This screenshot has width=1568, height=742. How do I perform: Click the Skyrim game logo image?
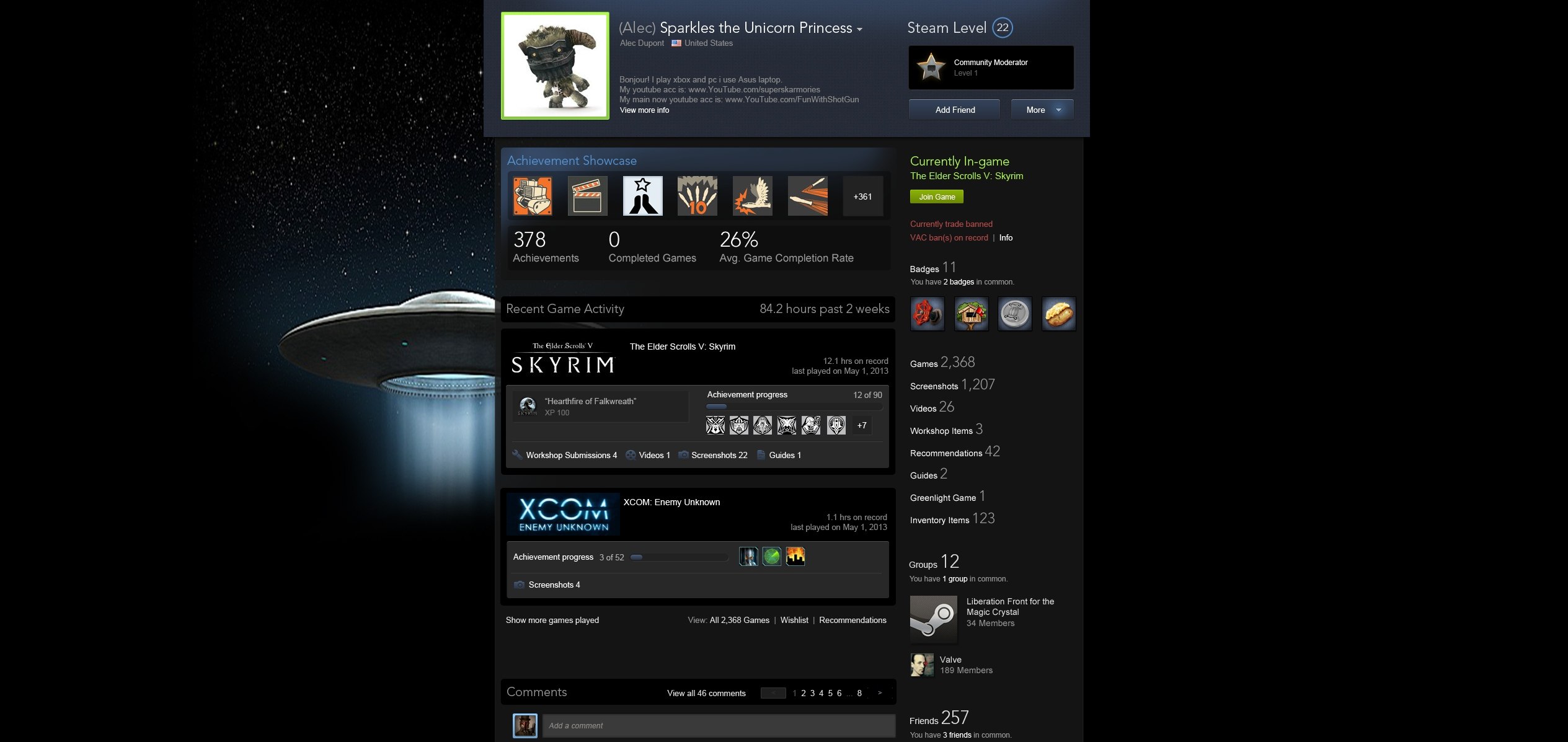[562, 359]
